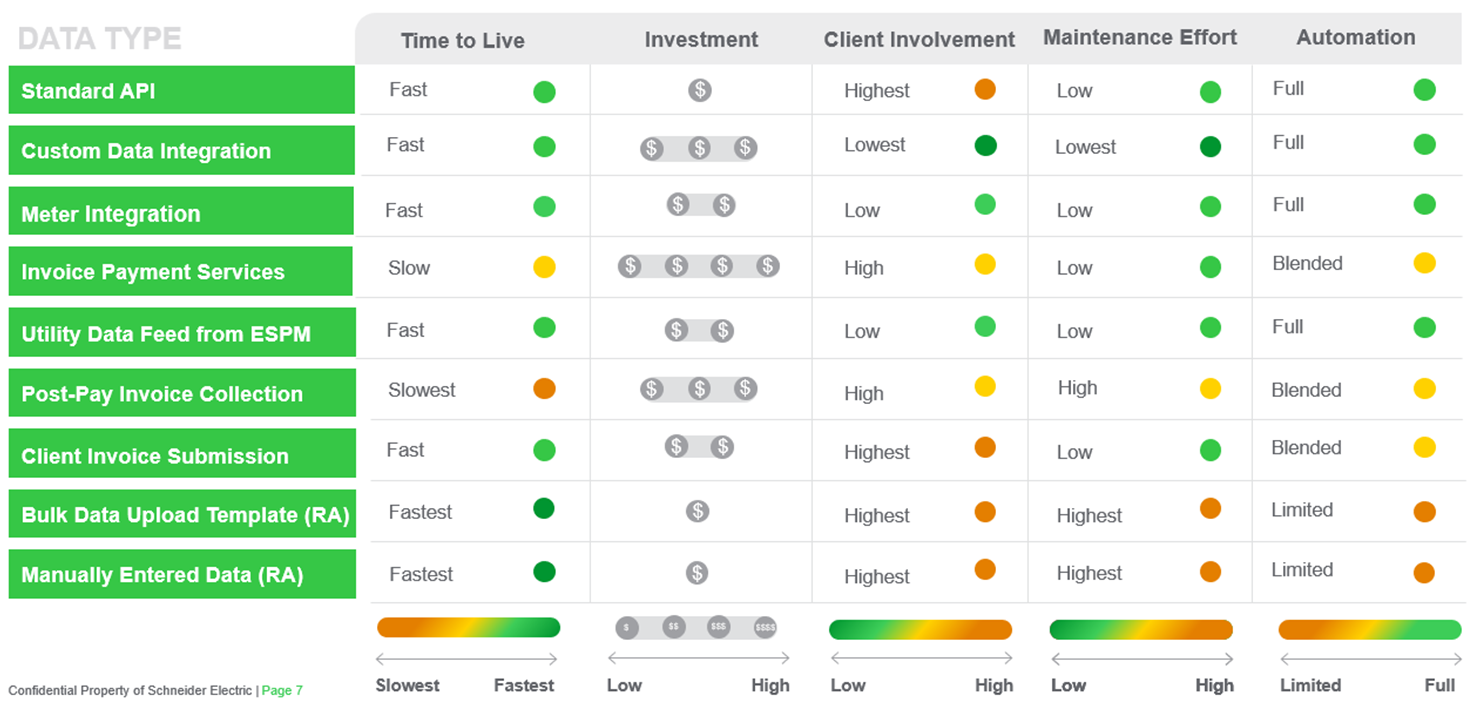Click the Page 7 footer text

click(282, 691)
